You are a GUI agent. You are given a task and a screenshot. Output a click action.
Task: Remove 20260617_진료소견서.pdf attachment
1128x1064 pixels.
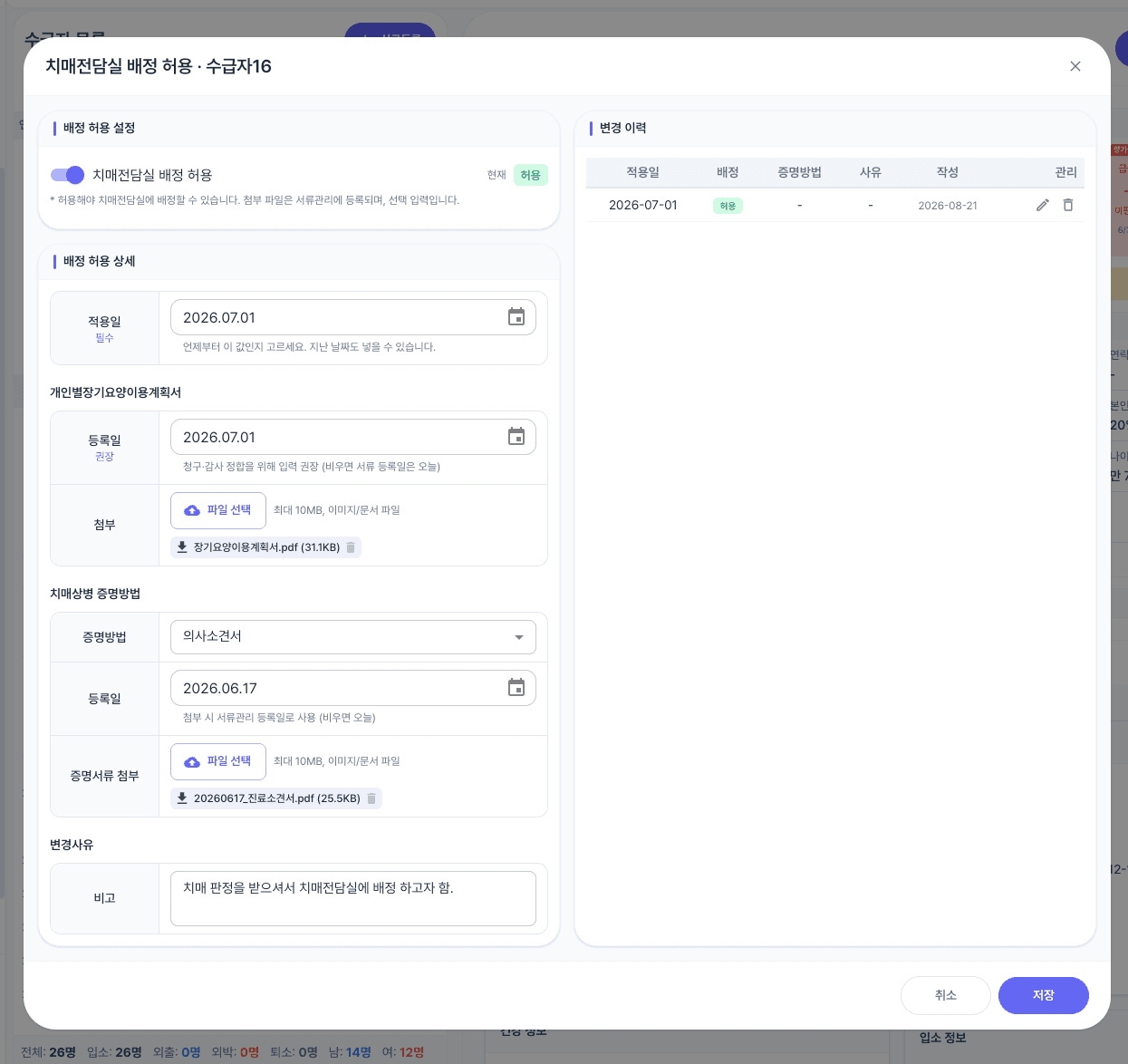(x=371, y=798)
